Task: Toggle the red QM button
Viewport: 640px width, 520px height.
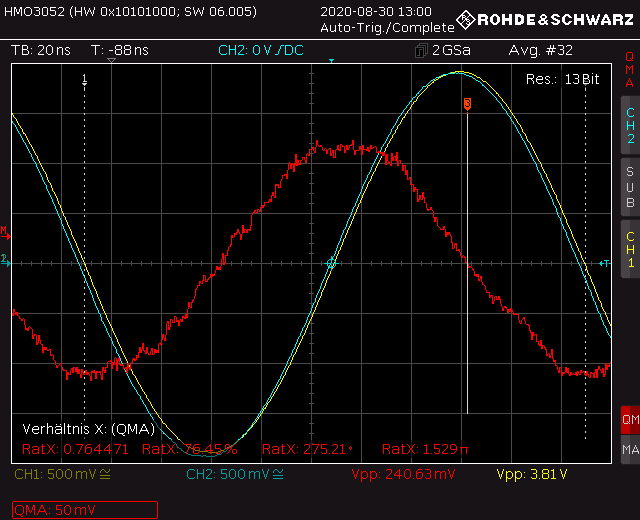Action: pyautogui.click(x=629, y=421)
